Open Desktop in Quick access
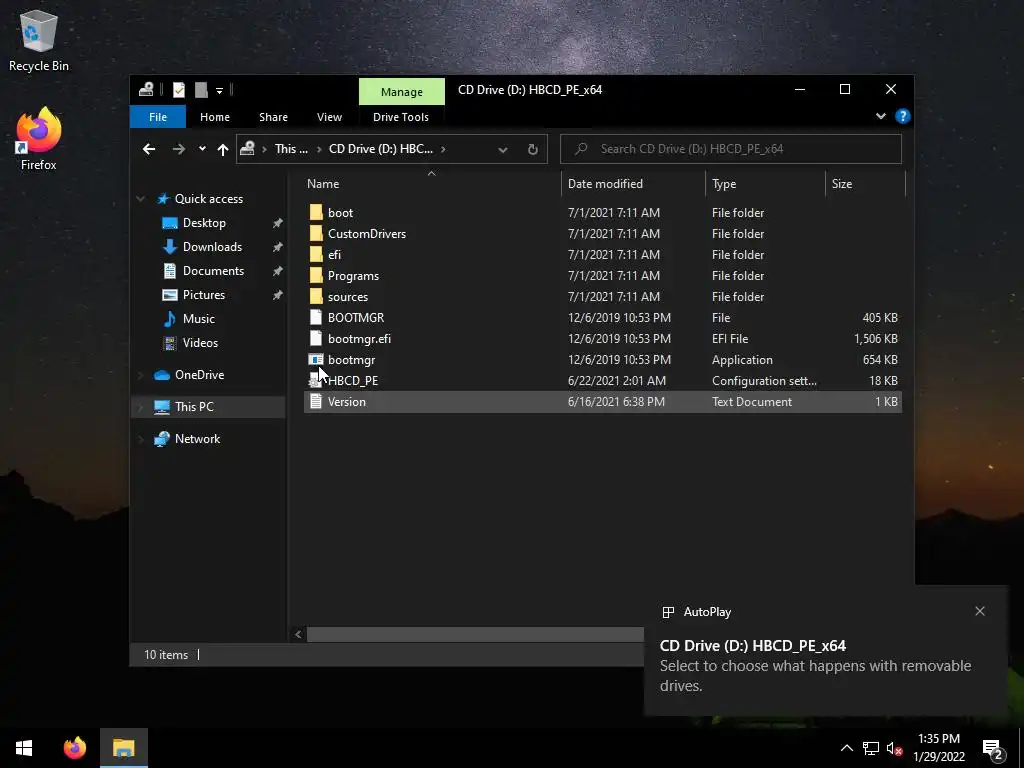Screen dimensions: 1024x768 (204, 223)
